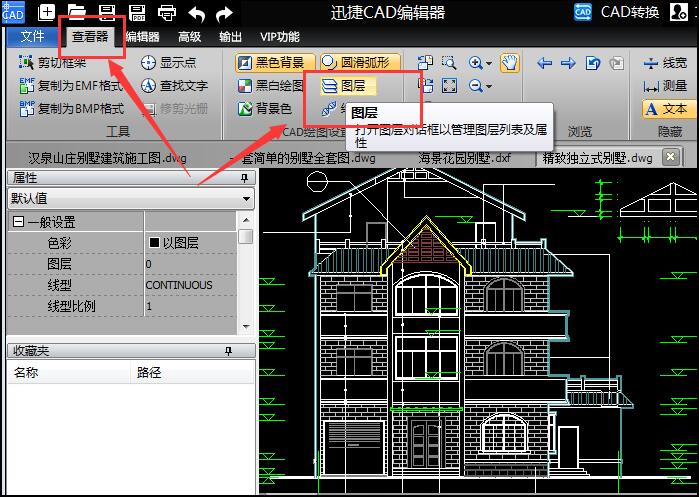Open 查找文字 find text tool
Viewport: 699px width, 497px height.
(x=174, y=86)
